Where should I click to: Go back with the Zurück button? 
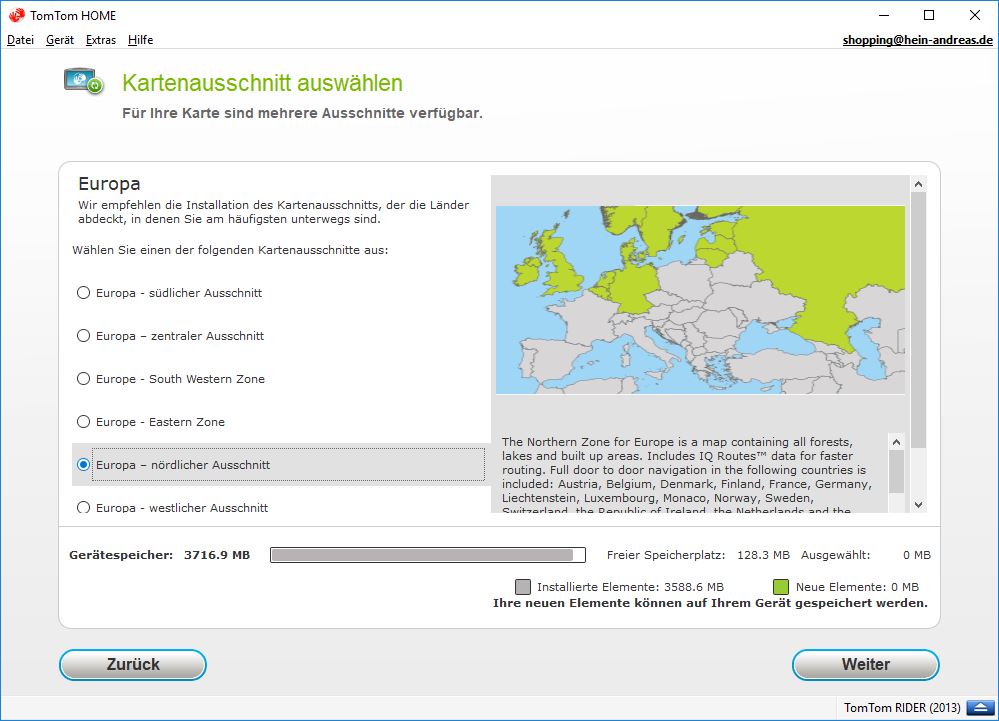click(x=133, y=665)
